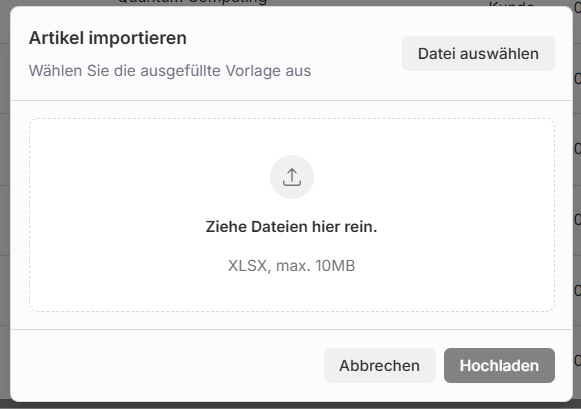The height and width of the screenshot is (409, 581).
Task: Click the partially hidden 'Kunde' text
Action: click(511, 4)
